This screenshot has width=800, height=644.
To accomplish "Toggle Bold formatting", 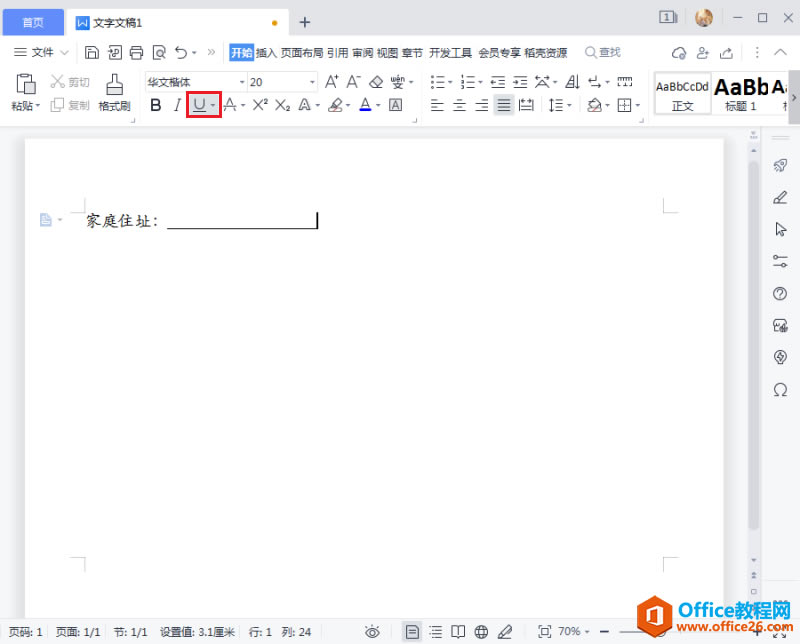I will (x=156, y=105).
